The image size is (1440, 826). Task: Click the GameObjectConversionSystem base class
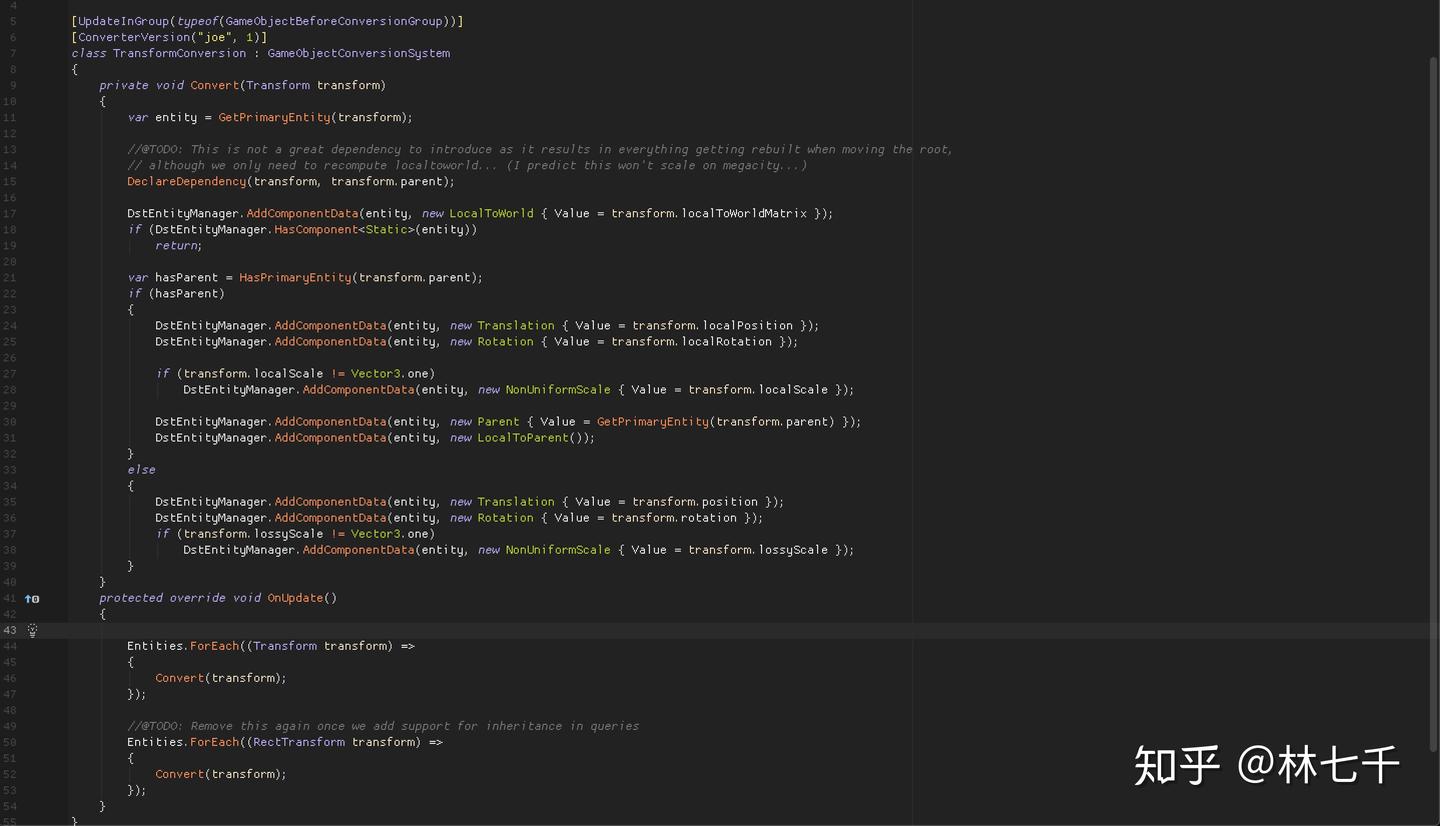[358, 53]
